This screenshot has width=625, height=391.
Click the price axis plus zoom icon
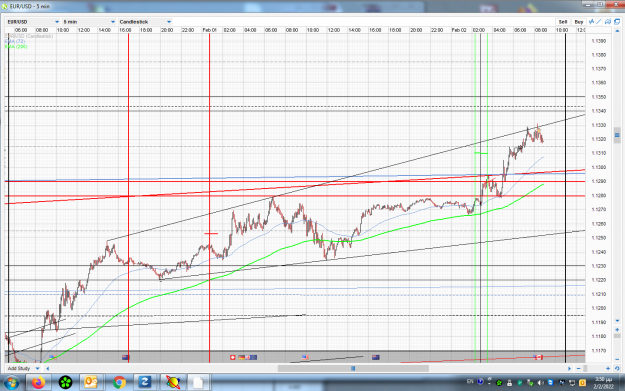coord(617,330)
